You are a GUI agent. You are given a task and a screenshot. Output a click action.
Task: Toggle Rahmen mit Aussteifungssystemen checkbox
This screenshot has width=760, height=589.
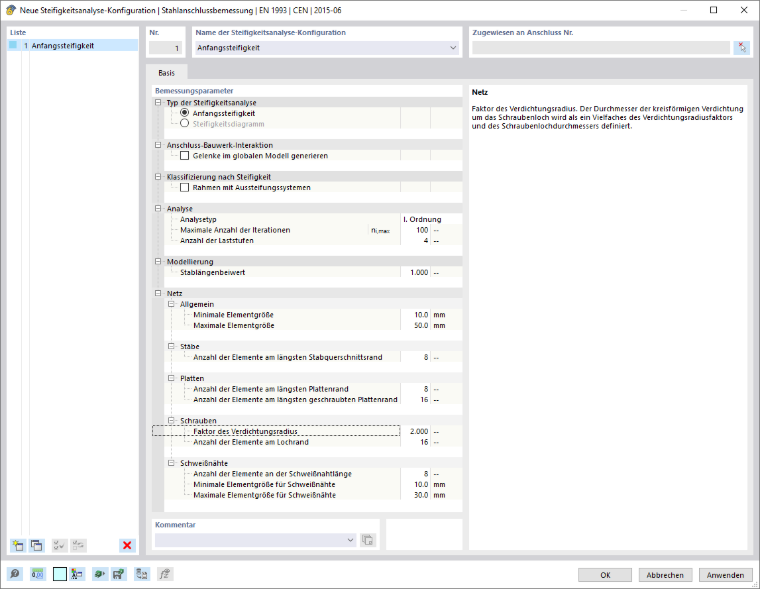pyautogui.click(x=184, y=187)
